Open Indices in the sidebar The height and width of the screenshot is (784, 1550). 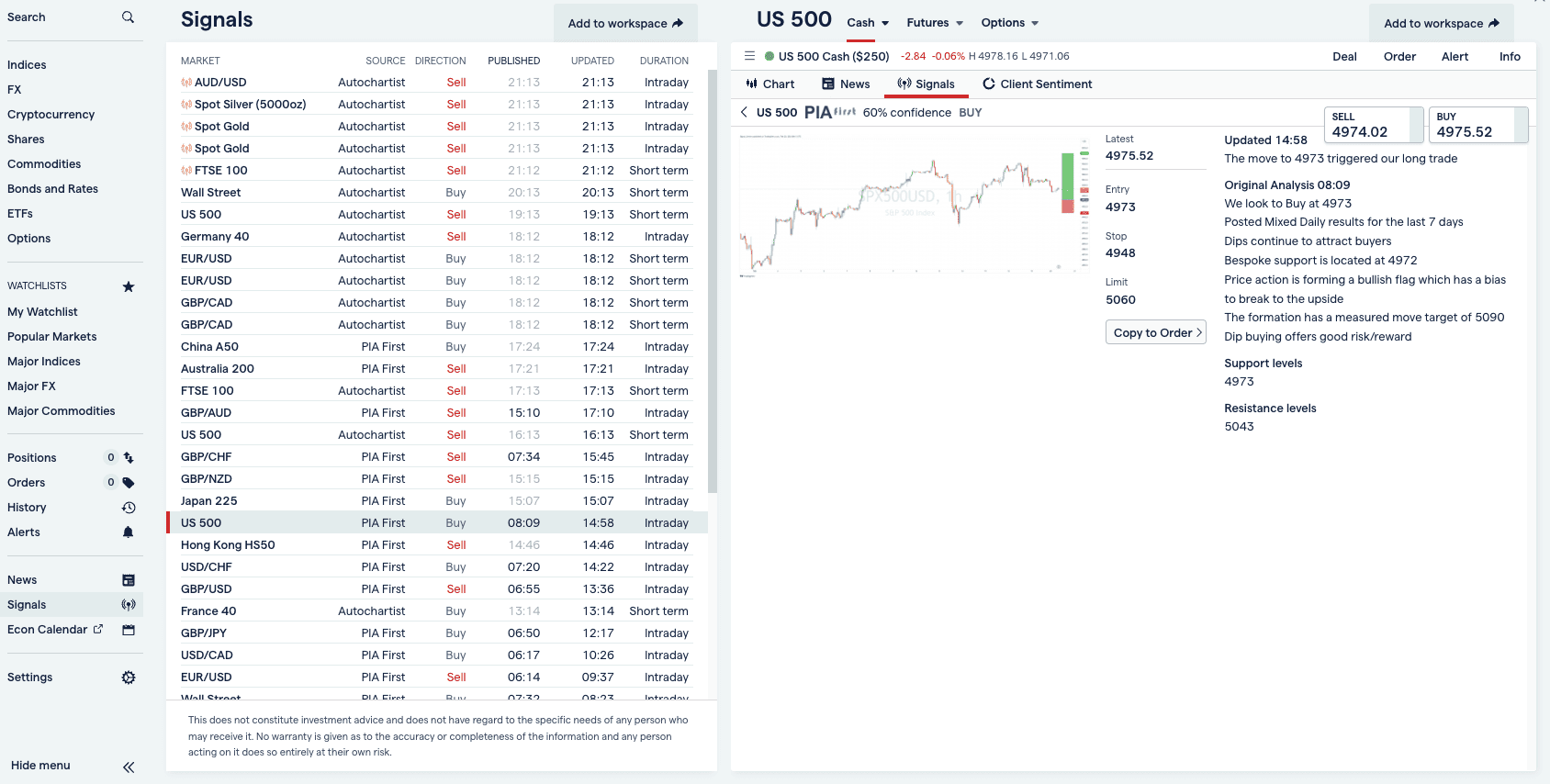click(27, 65)
